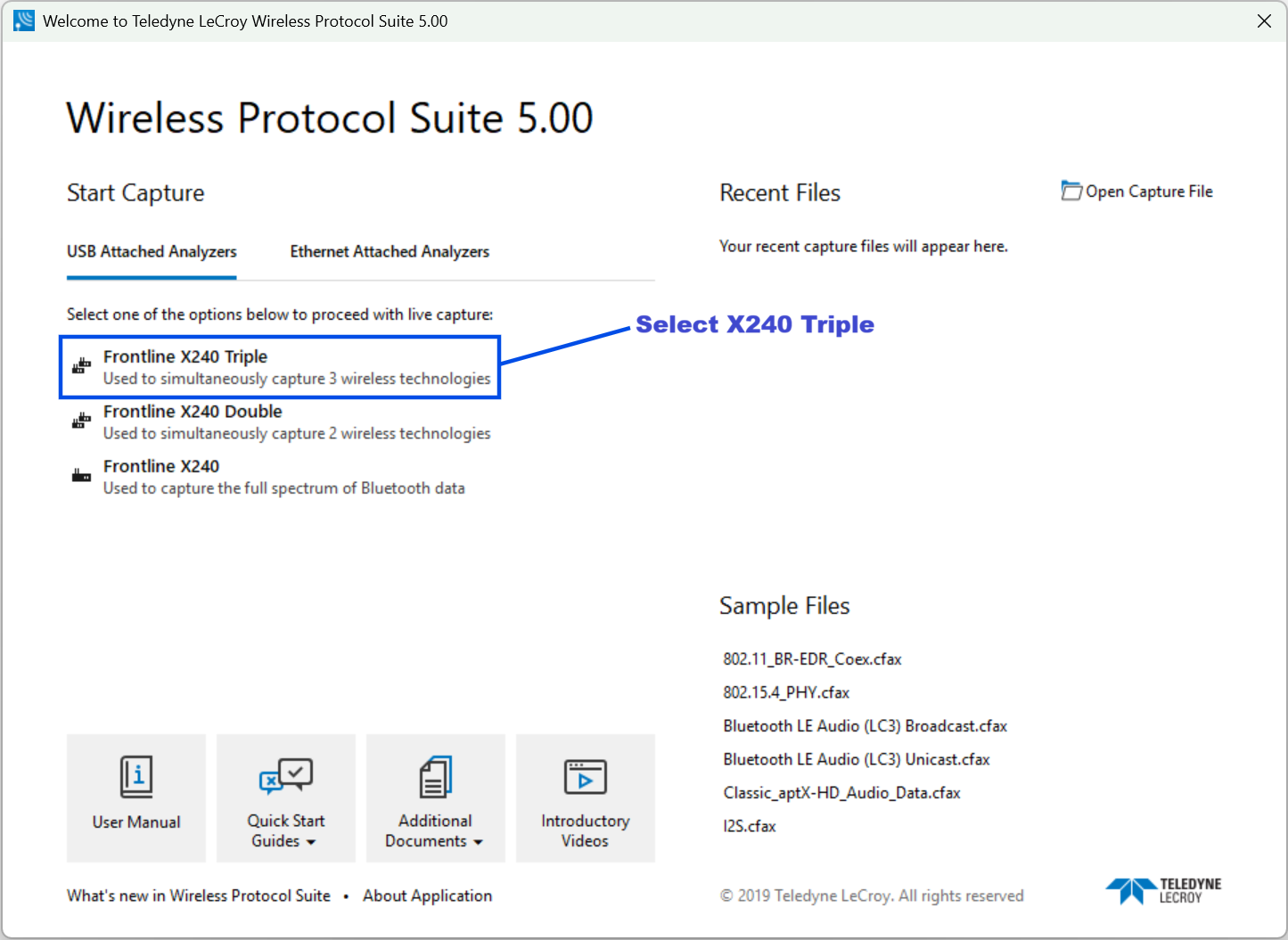Viewport: 1288px width, 940px height.
Task: Click the Frontline X240 single analyzer icon
Action: tap(81, 476)
